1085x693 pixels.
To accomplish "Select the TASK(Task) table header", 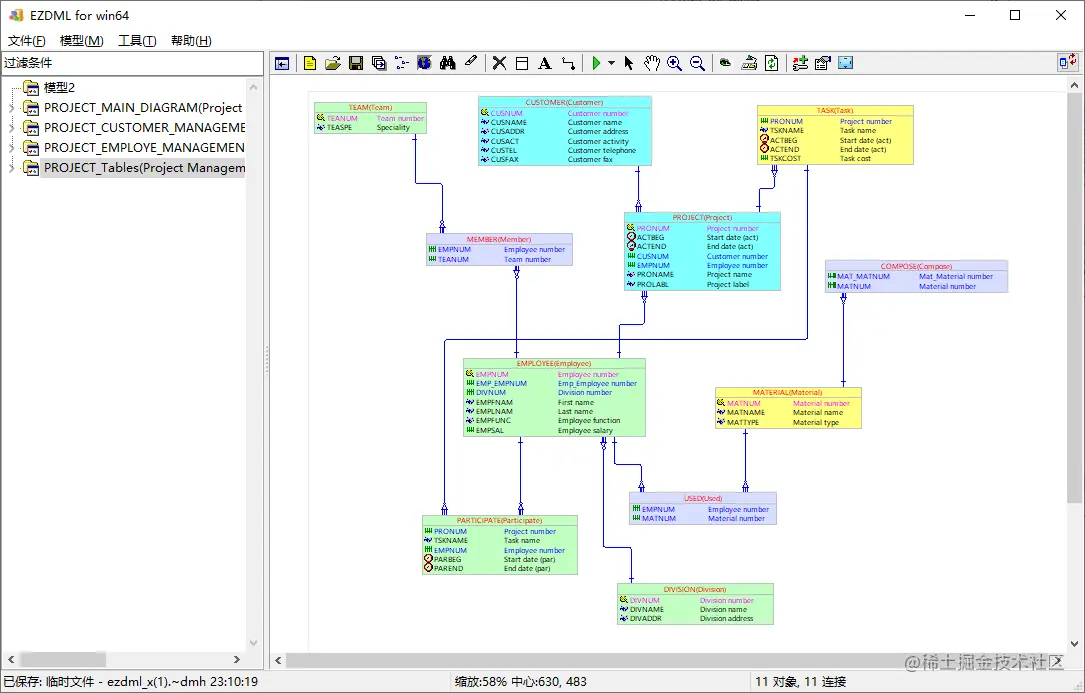I will (x=835, y=110).
